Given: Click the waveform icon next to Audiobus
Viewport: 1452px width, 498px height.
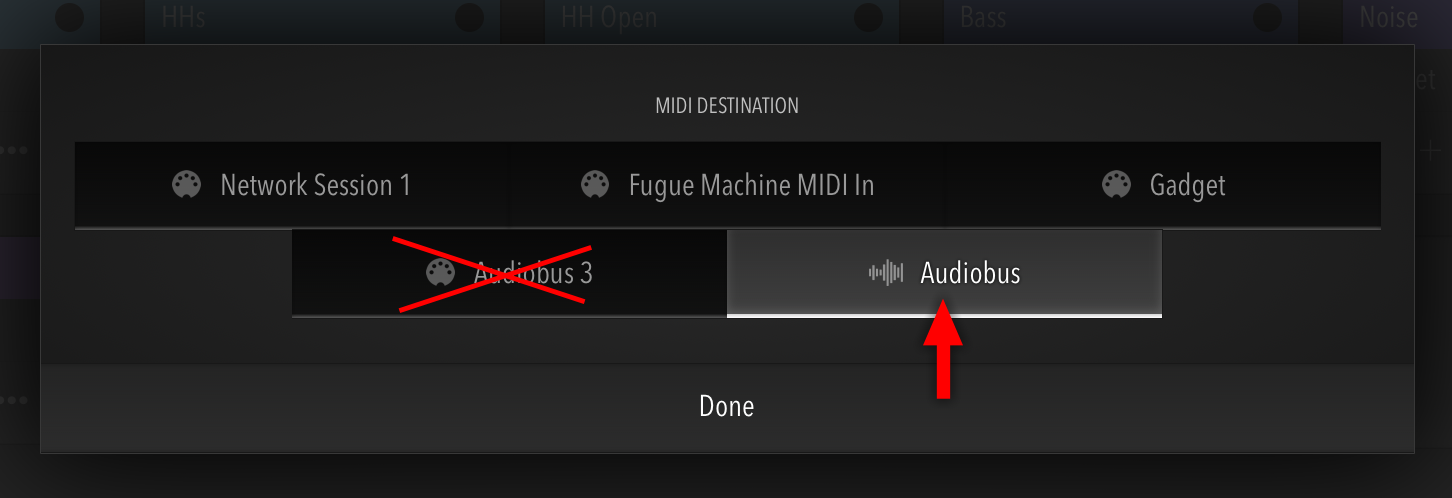Looking at the screenshot, I should [886, 273].
